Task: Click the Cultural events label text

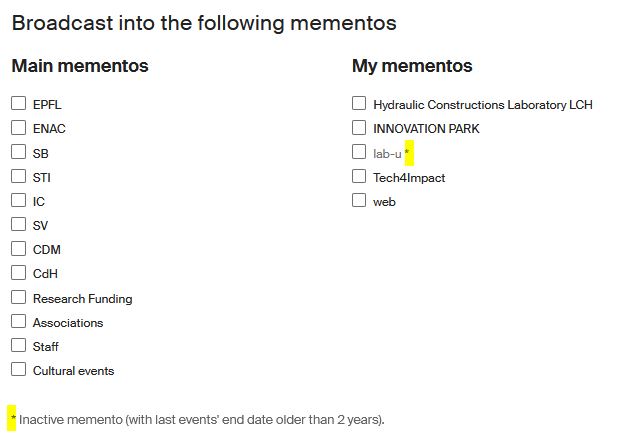Action: (x=73, y=371)
